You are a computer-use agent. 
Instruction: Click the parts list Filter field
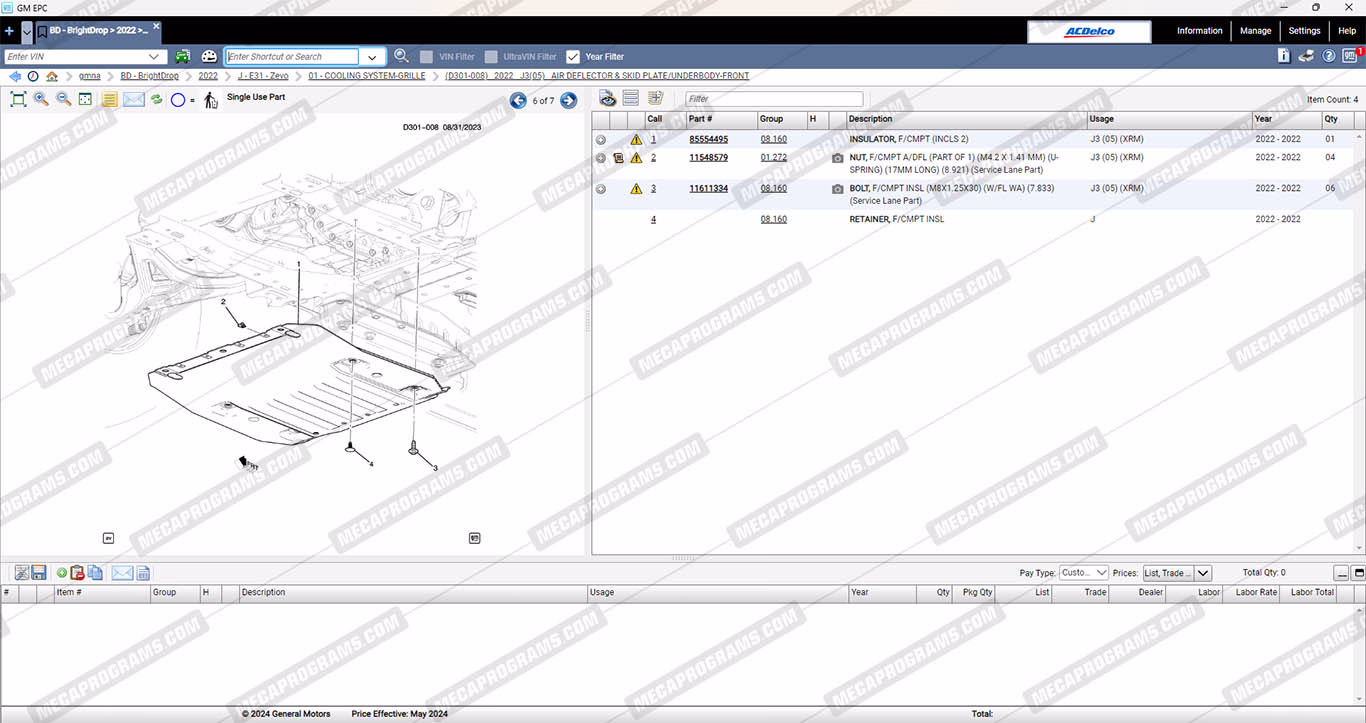[773, 99]
